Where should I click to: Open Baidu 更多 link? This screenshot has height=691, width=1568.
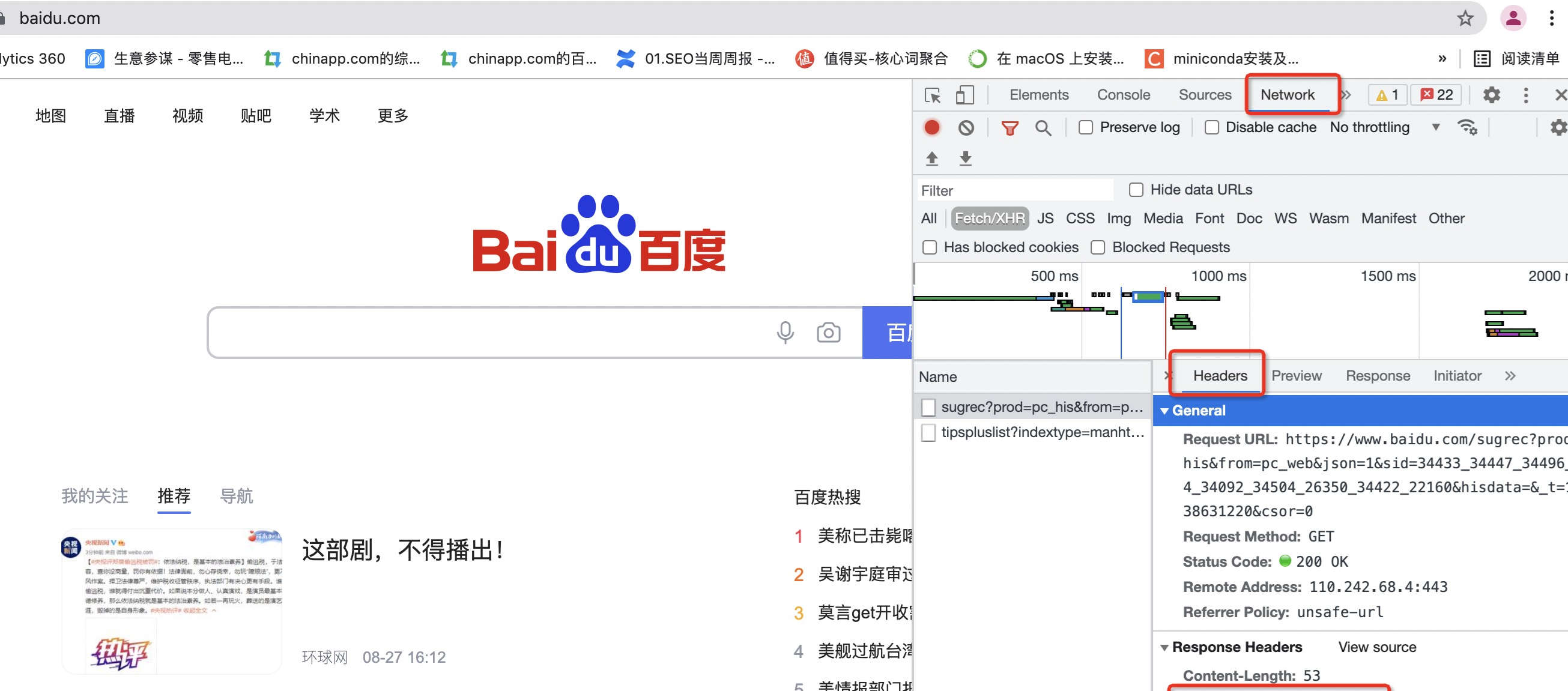pyautogui.click(x=393, y=116)
